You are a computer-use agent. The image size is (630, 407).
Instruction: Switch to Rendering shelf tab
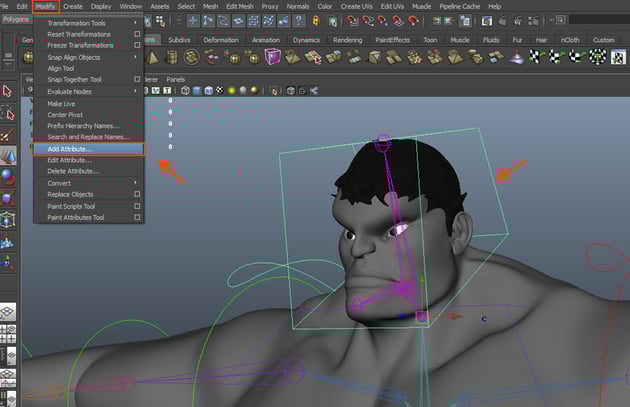pos(348,40)
